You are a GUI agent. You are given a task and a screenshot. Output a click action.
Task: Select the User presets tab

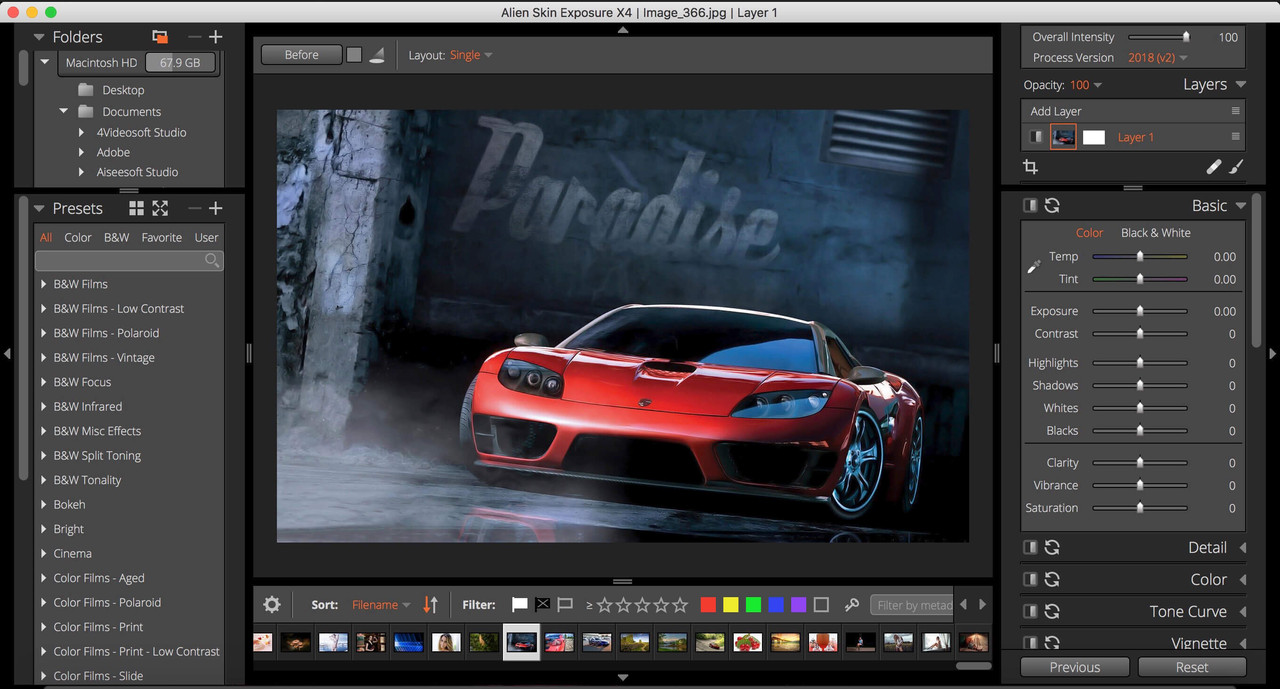206,237
